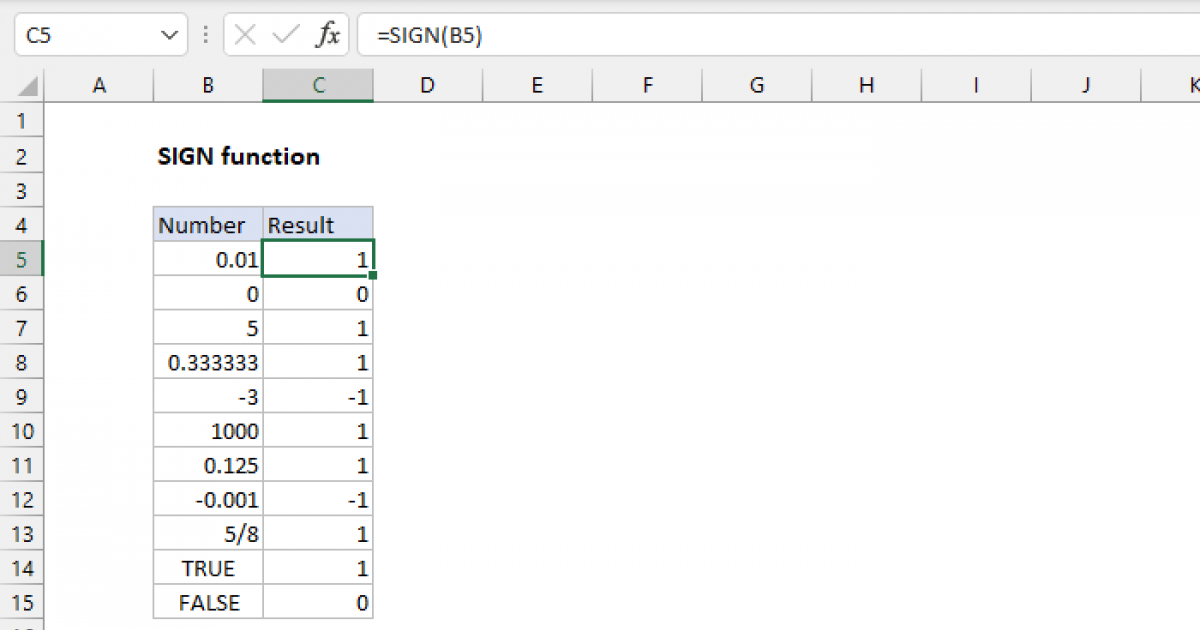Select the cell containing FALSE
The height and width of the screenshot is (630, 1200).
click(x=208, y=603)
